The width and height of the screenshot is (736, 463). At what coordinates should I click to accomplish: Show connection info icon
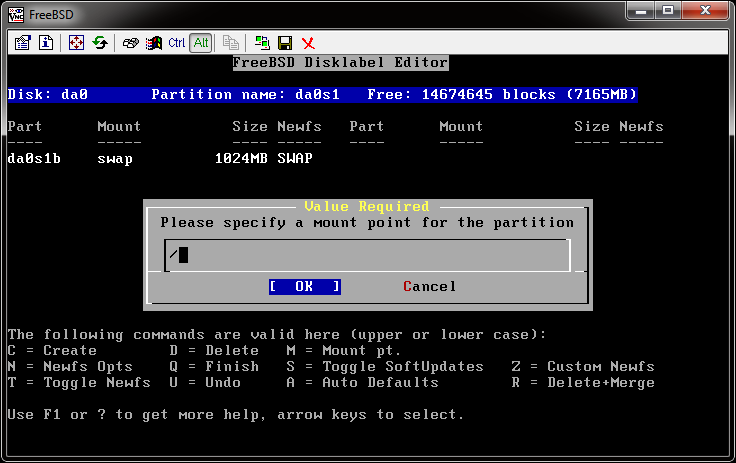(46, 43)
